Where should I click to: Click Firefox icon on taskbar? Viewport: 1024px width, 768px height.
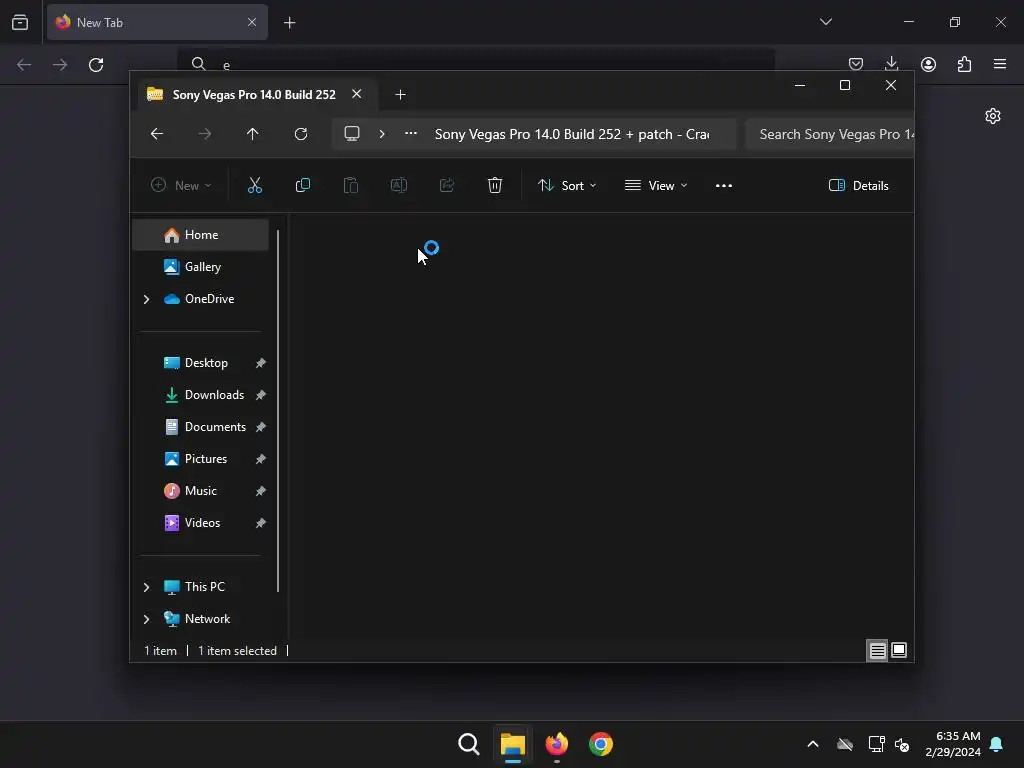(556, 744)
